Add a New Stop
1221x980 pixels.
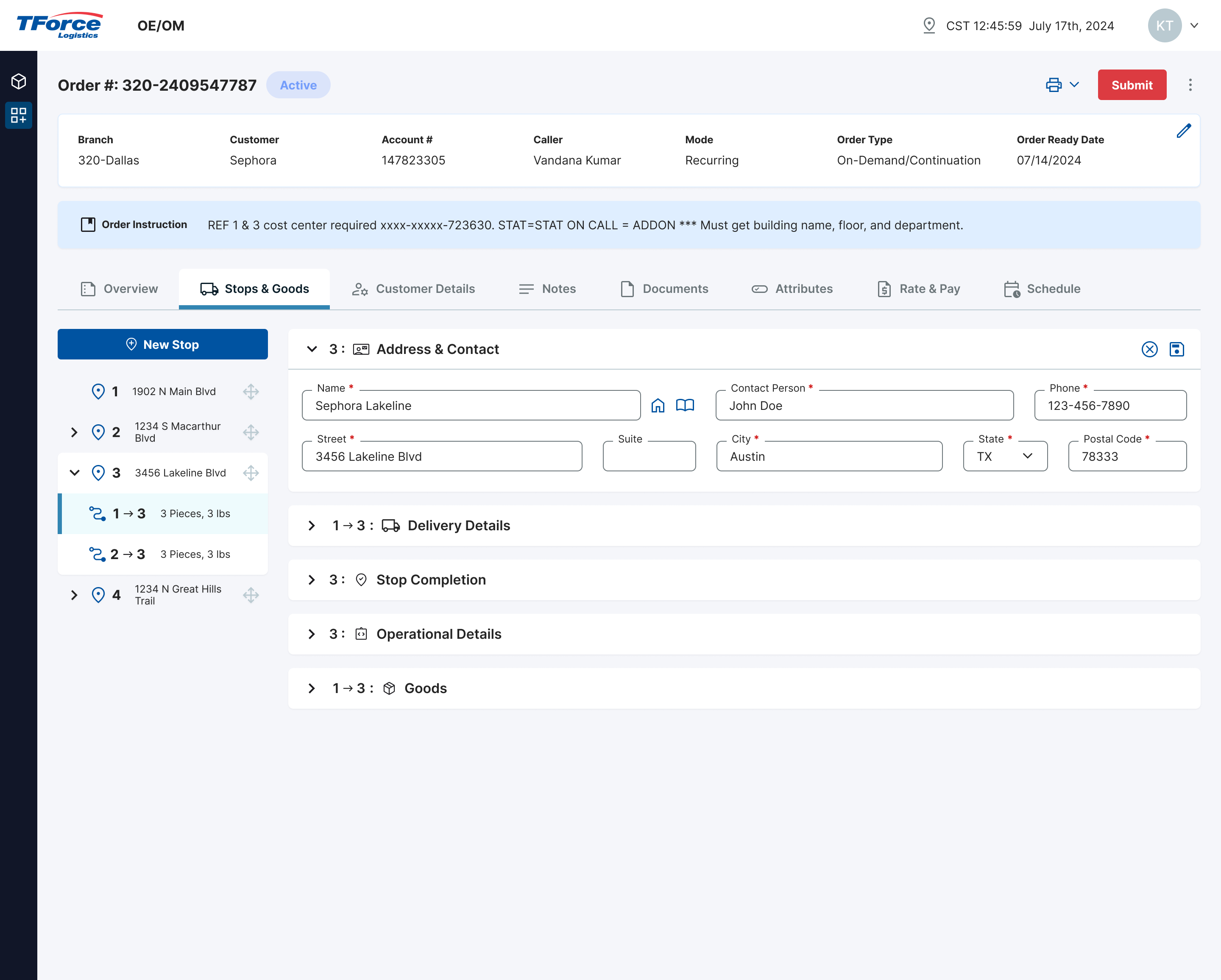[x=162, y=344]
